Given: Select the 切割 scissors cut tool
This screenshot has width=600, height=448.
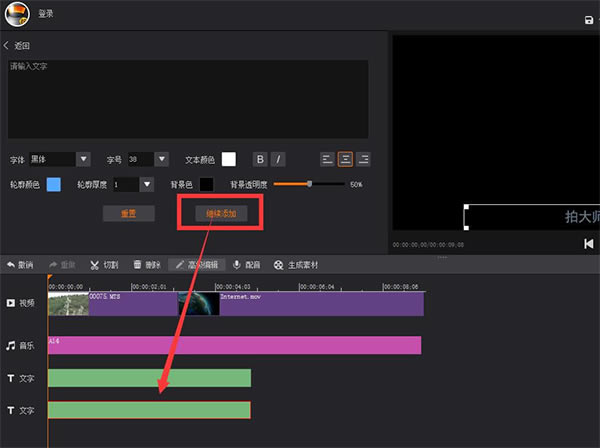Looking at the screenshot, I should tap(95, 265).
